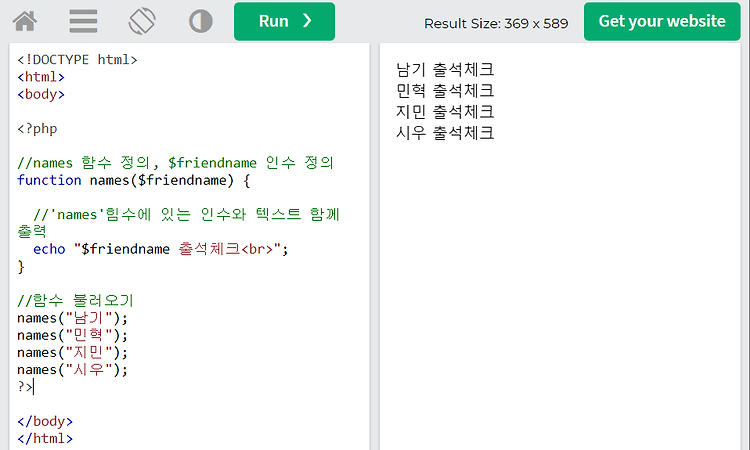Select output line 지민 출석체크
Screen dimensions: 750x450
coord(445,112)
